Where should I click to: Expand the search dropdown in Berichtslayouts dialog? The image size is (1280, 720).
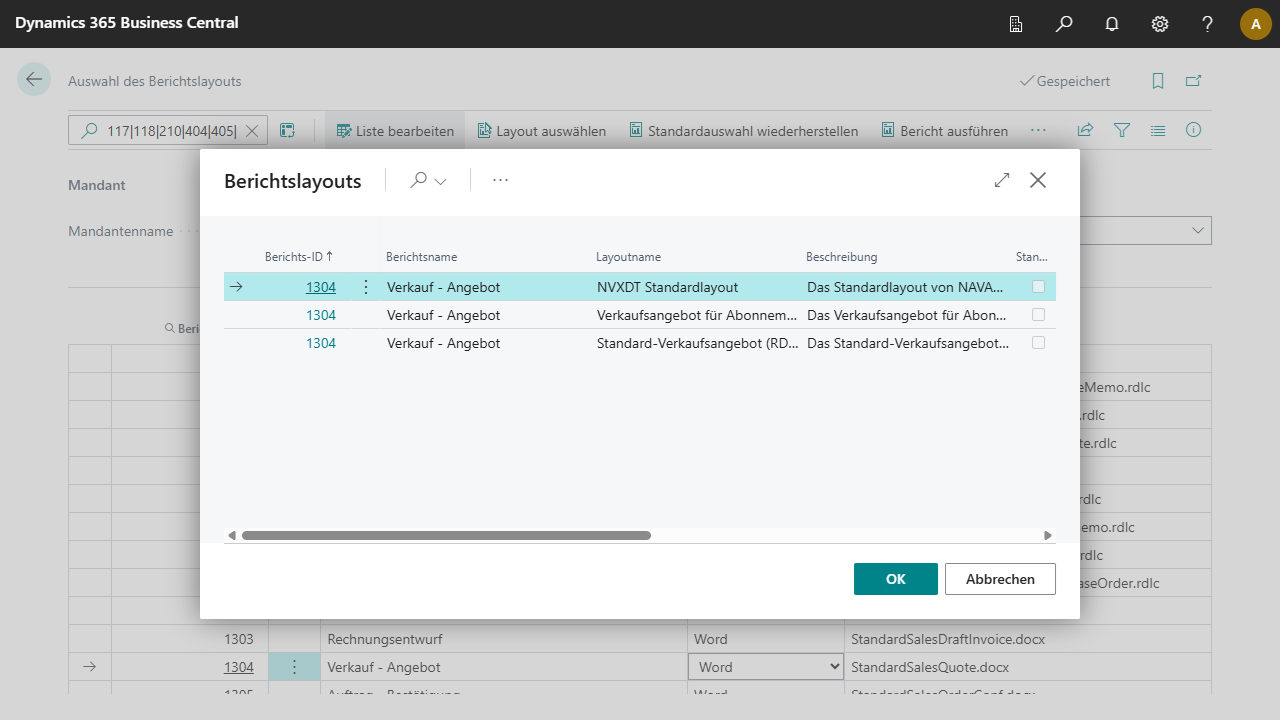(428, 180)
